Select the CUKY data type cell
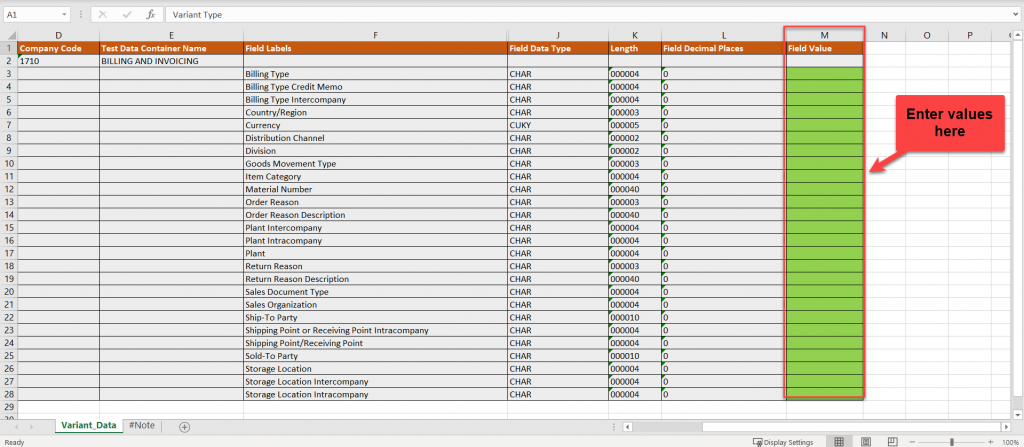The height and width of the screenshot is (447, 1024). point(558,125)
